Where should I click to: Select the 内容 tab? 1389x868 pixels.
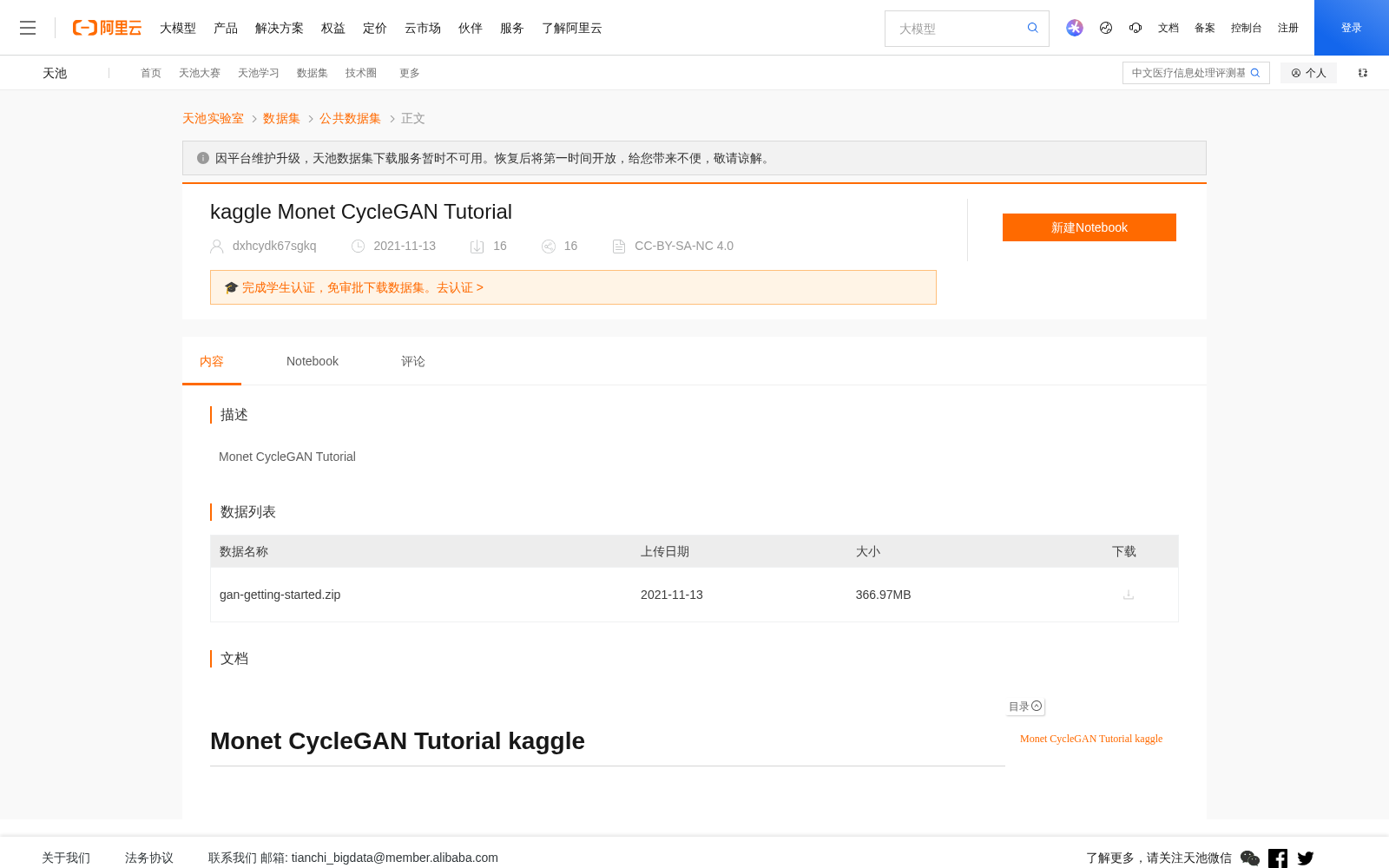click(x=212, y=361)
